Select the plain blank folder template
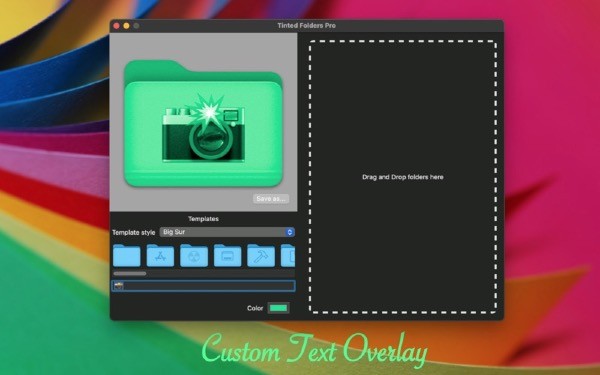600x375 pixels. 127,255
